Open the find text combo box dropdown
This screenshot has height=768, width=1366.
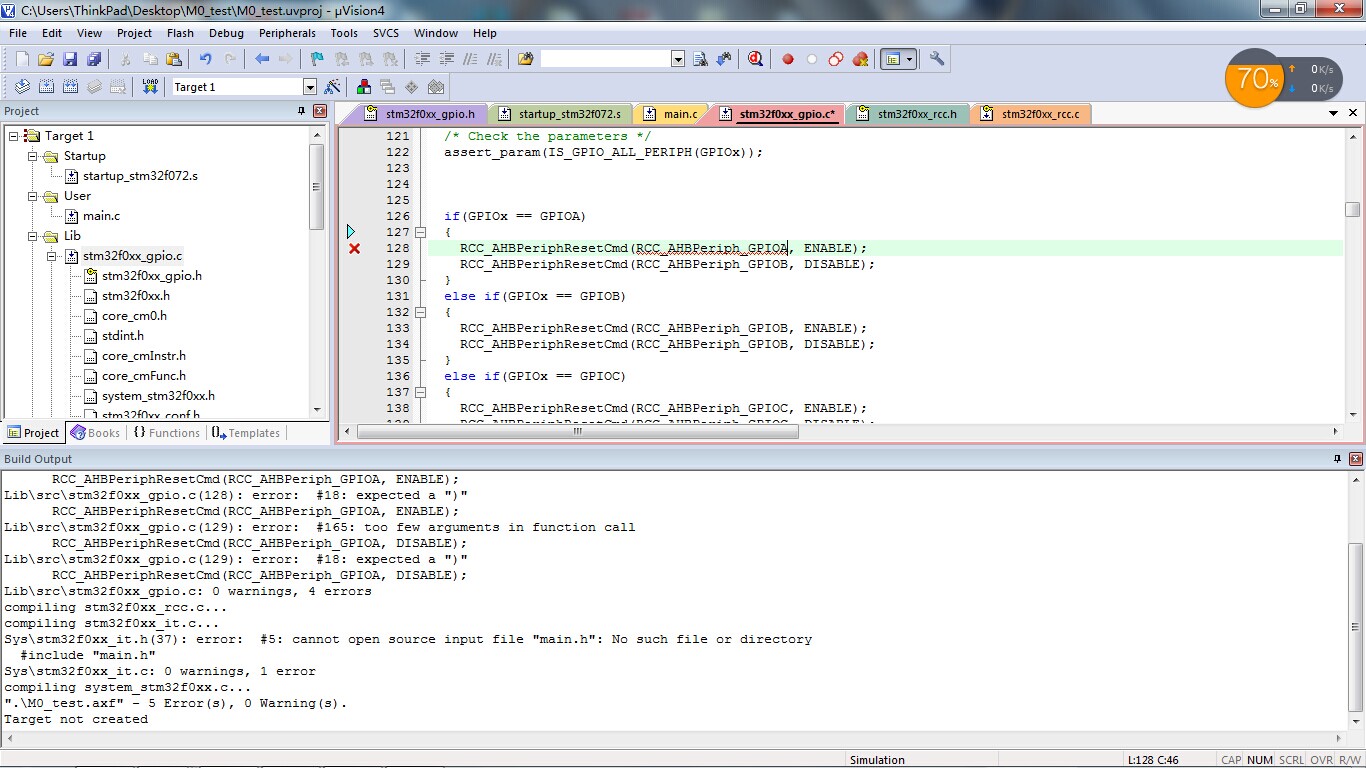[x=678, y=59]
